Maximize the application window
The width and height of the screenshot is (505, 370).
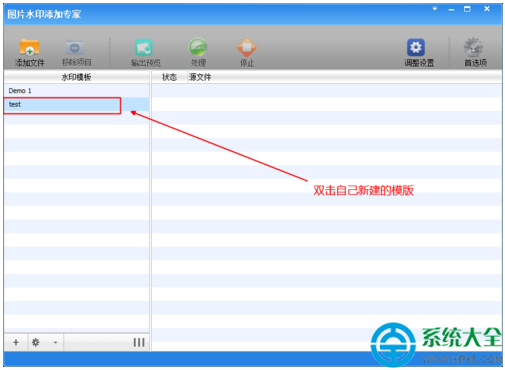click(x=467, y=9)
